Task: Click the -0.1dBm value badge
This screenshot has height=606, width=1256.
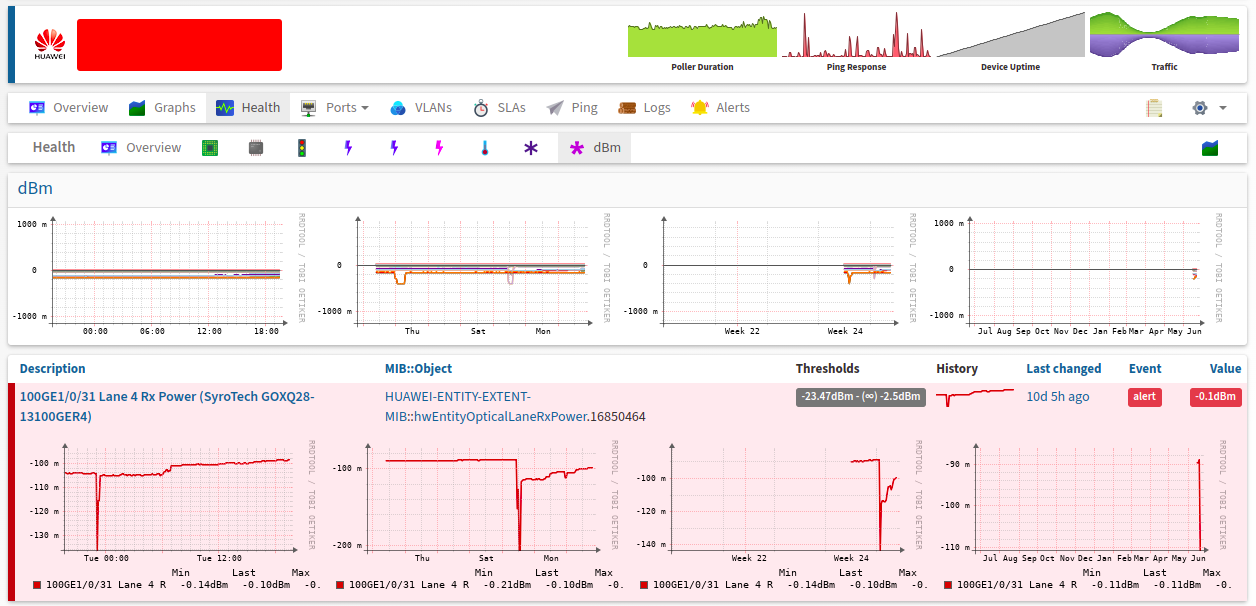Action: (x=1215, y=397)
